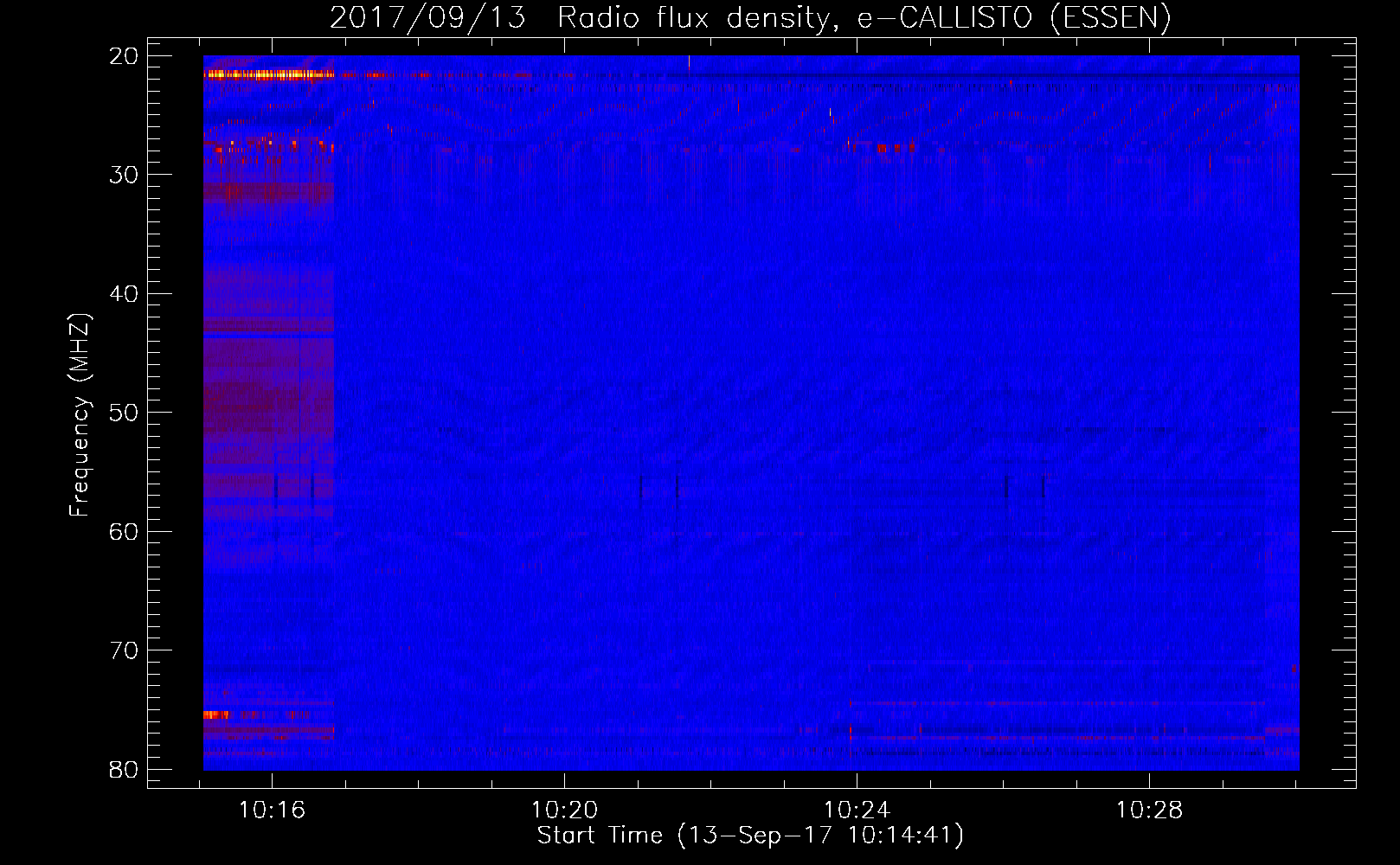The image size is (1400, 865).
Task: Click the 10:24 time tick label
Action: coord(857,811)
